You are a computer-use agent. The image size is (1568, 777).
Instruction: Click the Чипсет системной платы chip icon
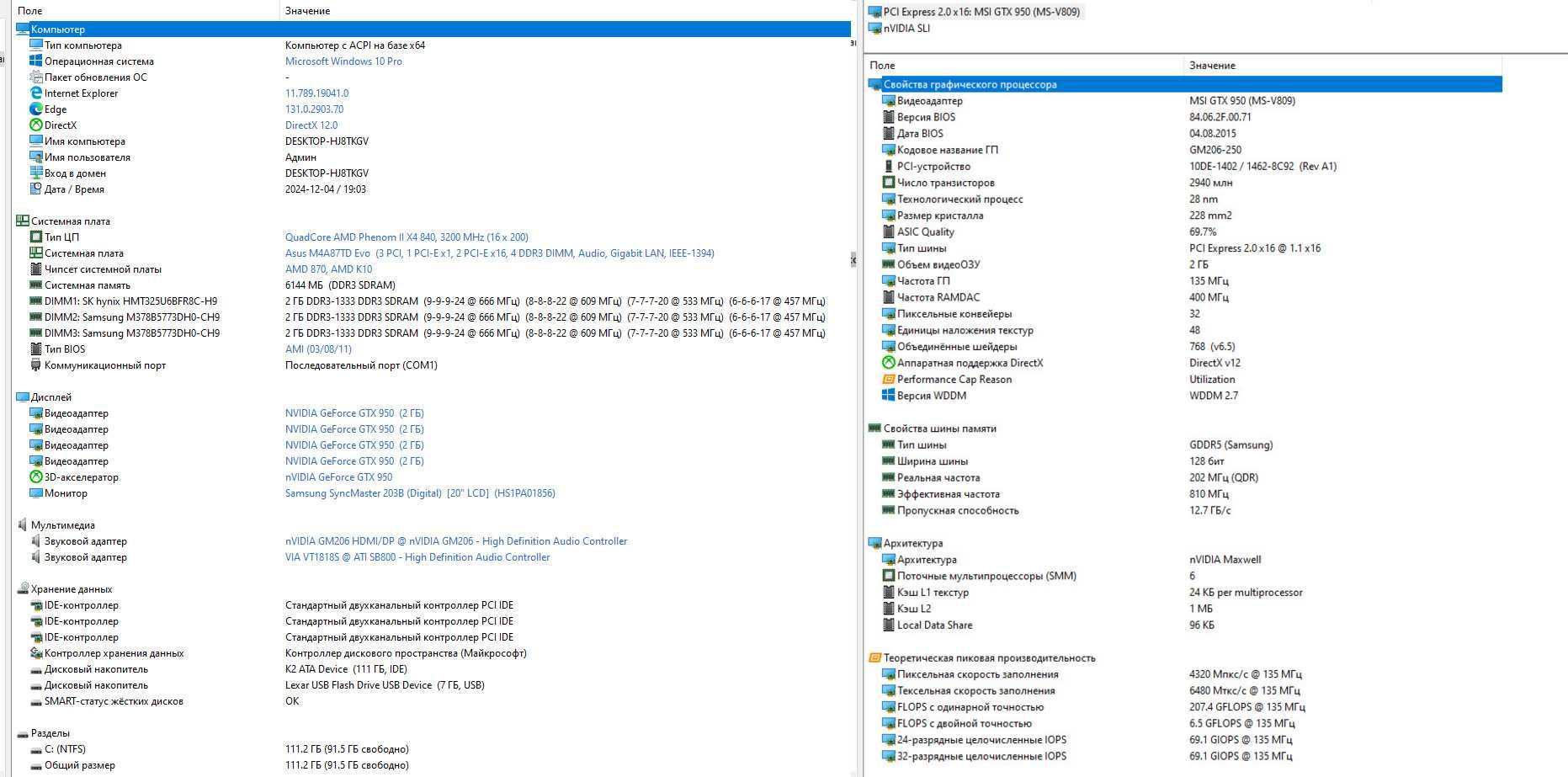[x=35, y=269]
